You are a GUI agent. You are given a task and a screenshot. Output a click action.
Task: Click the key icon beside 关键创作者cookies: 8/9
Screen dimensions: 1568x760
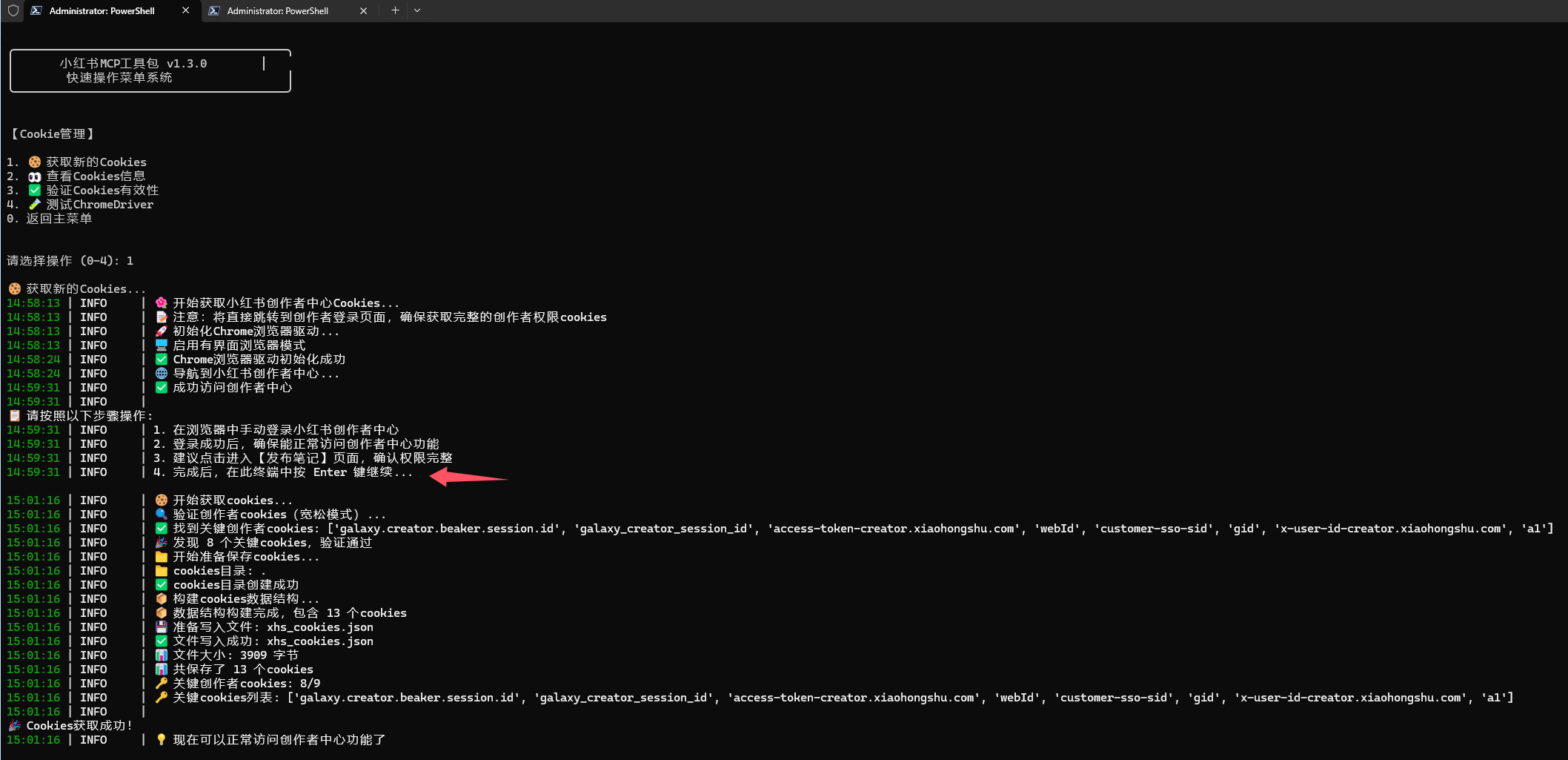point(162,683)
